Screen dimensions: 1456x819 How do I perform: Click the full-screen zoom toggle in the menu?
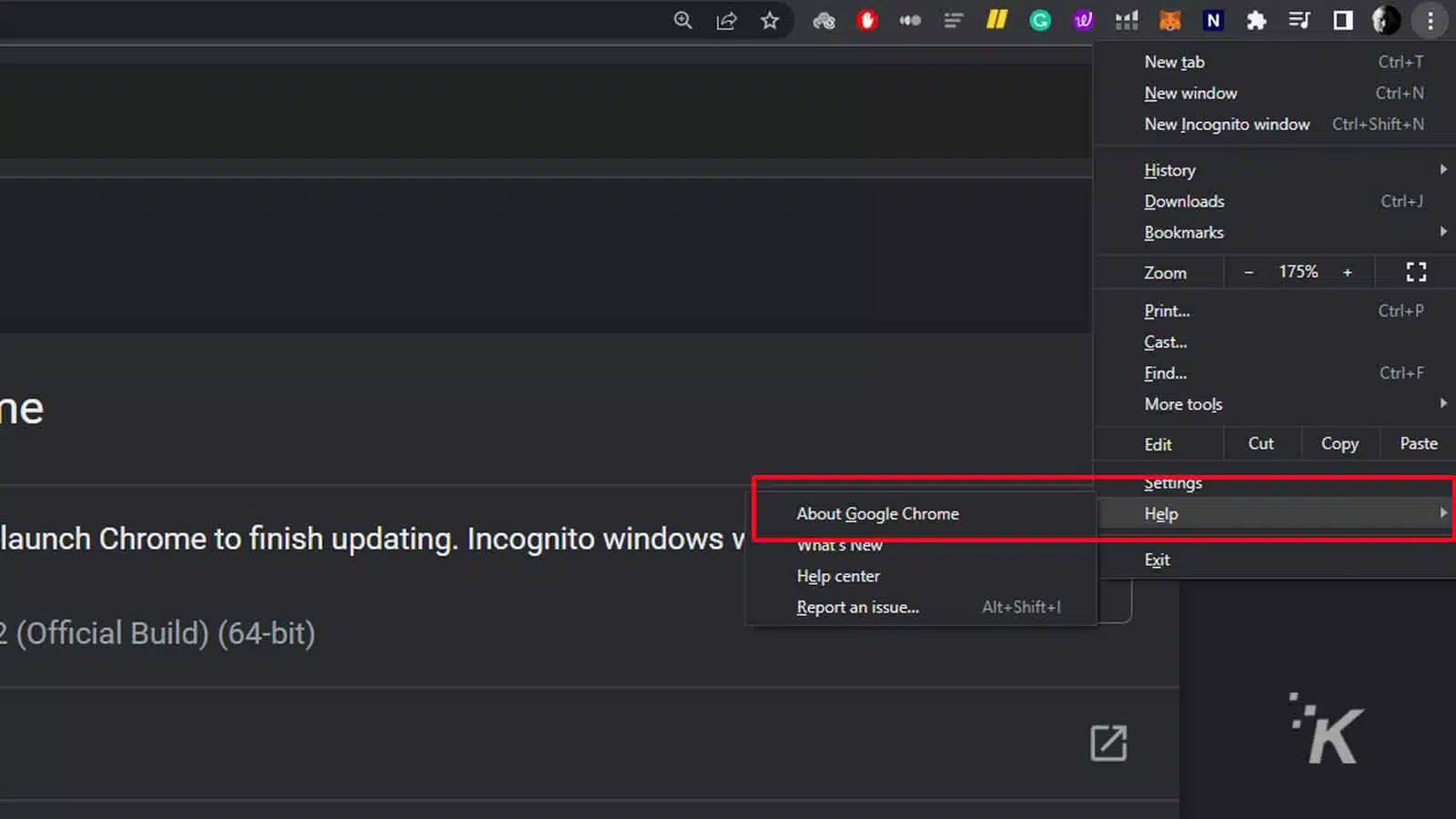1415,271
